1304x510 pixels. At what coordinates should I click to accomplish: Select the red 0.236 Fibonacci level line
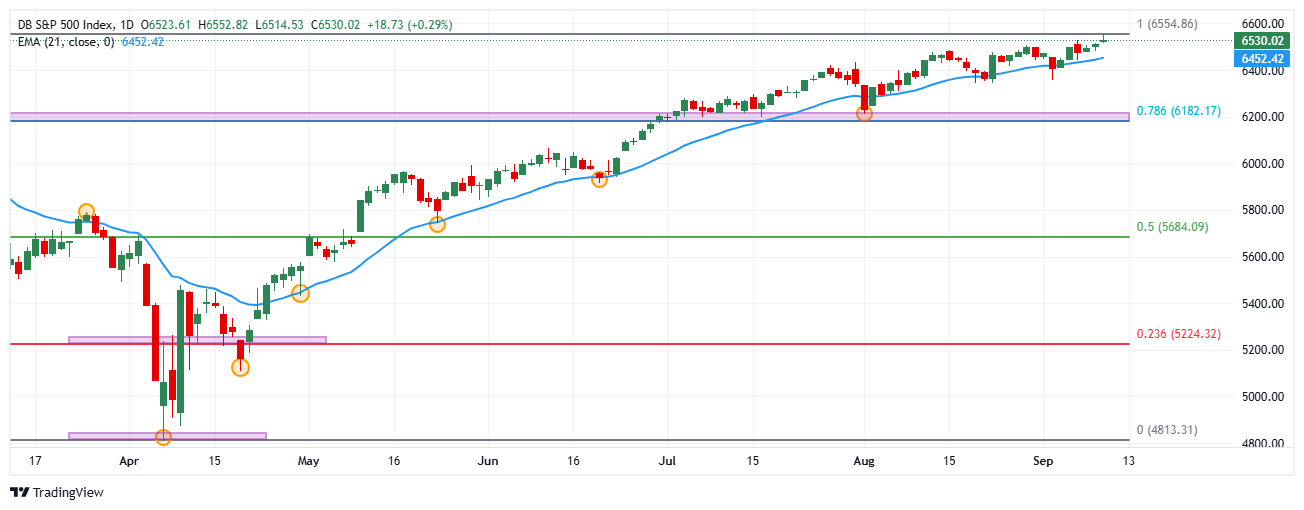pos(570,344)
